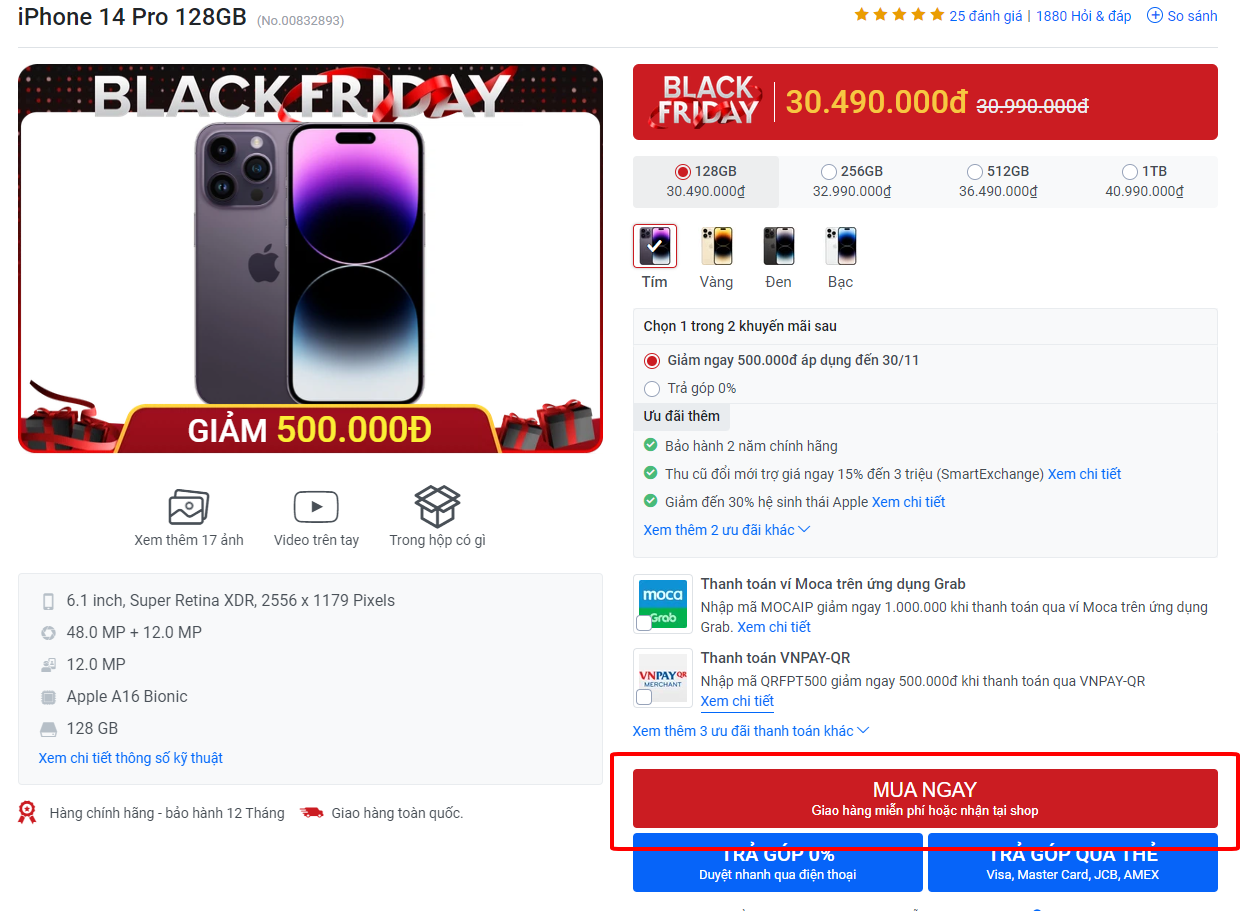Open the 'Trong hộp có gì' box icon
This screenshot has height=911, width=1248.
pos(437,507)
